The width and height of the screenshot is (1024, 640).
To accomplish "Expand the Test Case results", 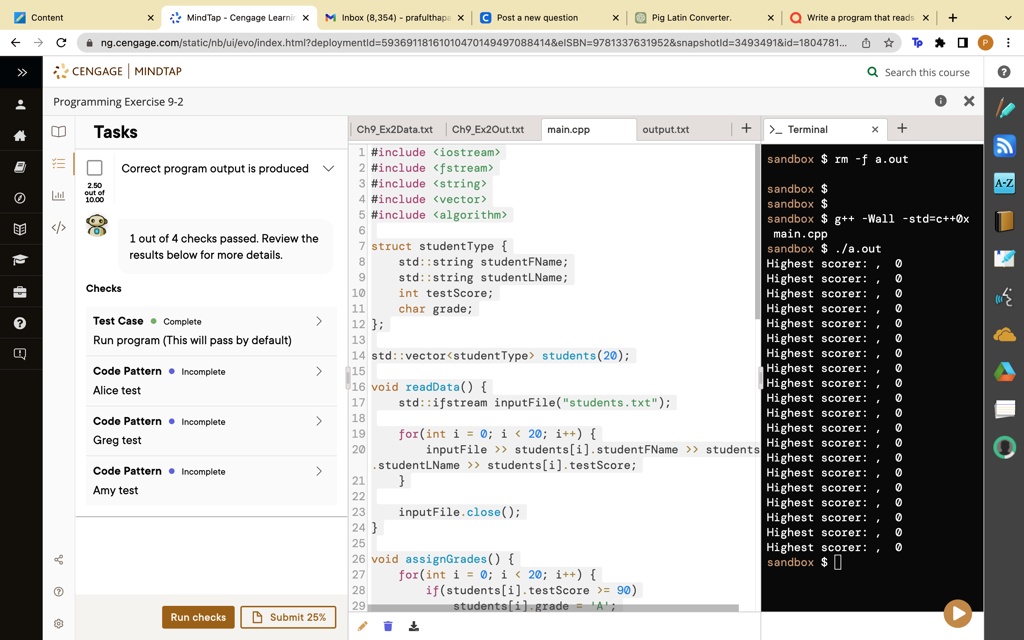I will 318,321.
